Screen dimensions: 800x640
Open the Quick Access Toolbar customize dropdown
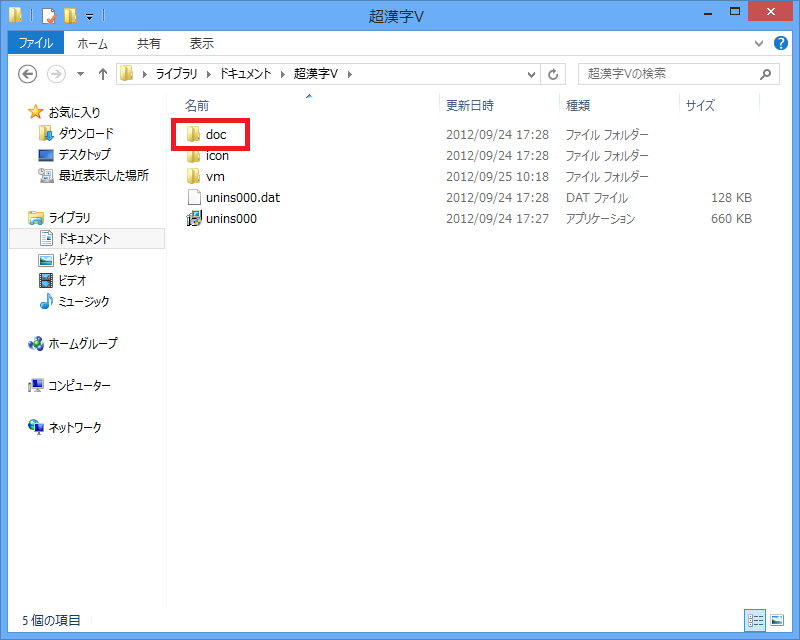[89, 17]
